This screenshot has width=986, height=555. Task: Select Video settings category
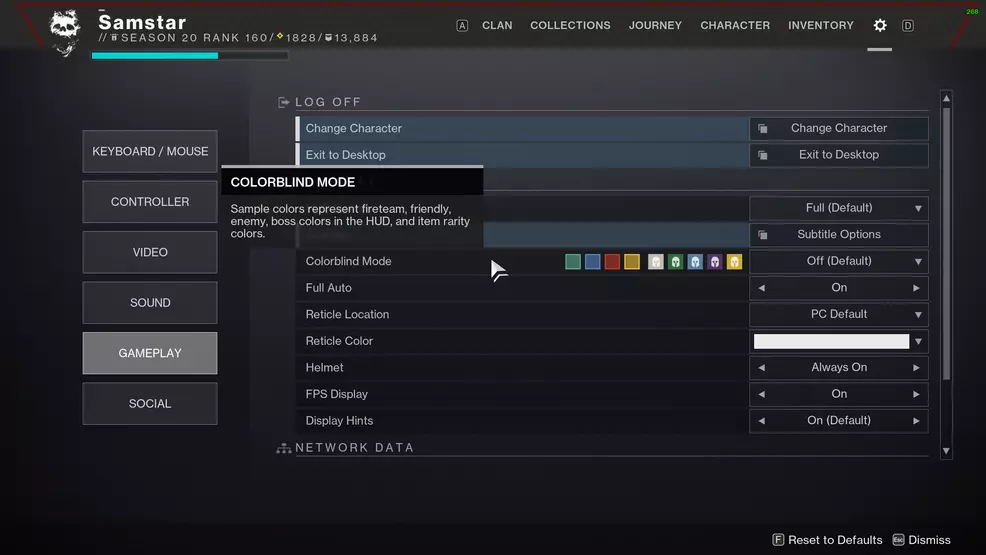[150, 252]
